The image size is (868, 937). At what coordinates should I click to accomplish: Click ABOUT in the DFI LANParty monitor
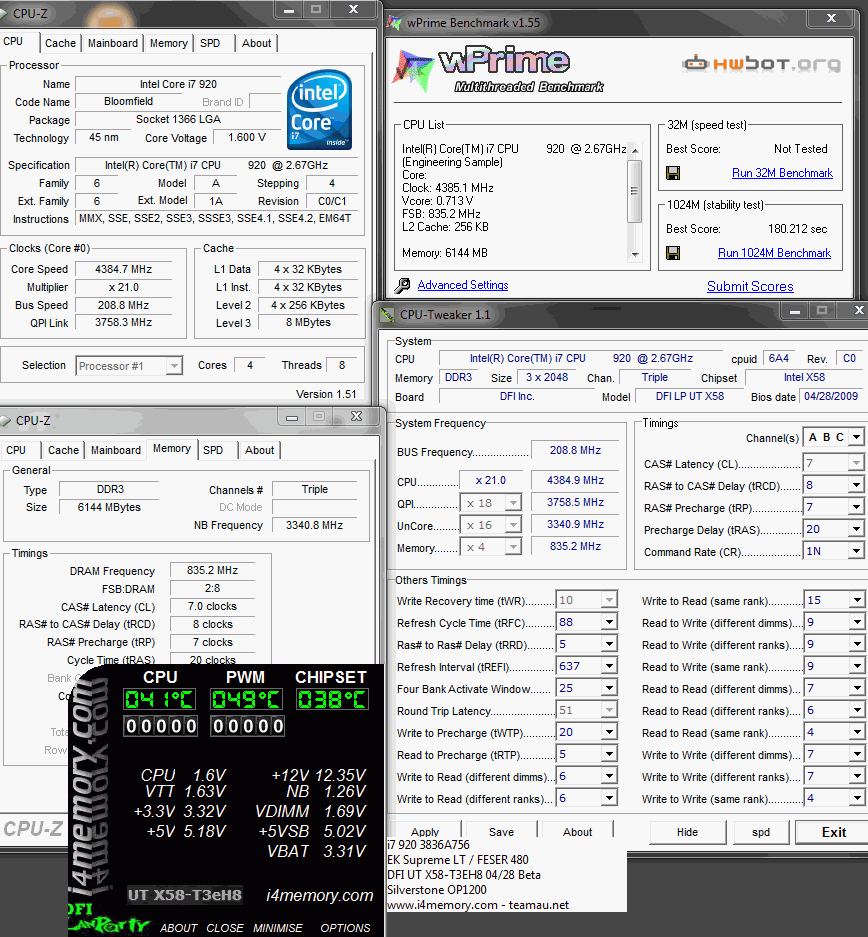tap(179, 928)
